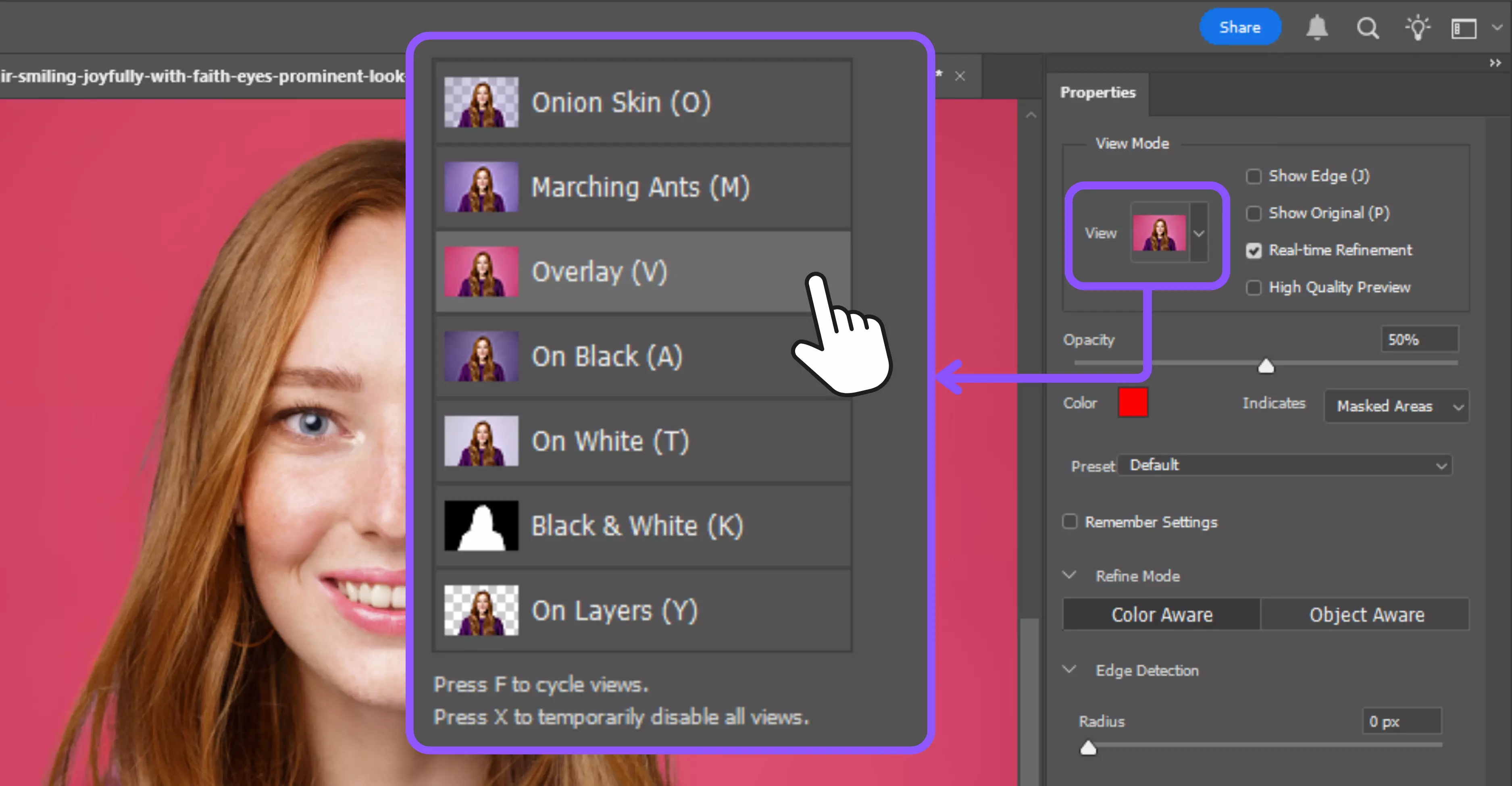Enable the Show Edge (J) checkbox
Viewport: 1512px width, 786px height.
point(1254,177)
